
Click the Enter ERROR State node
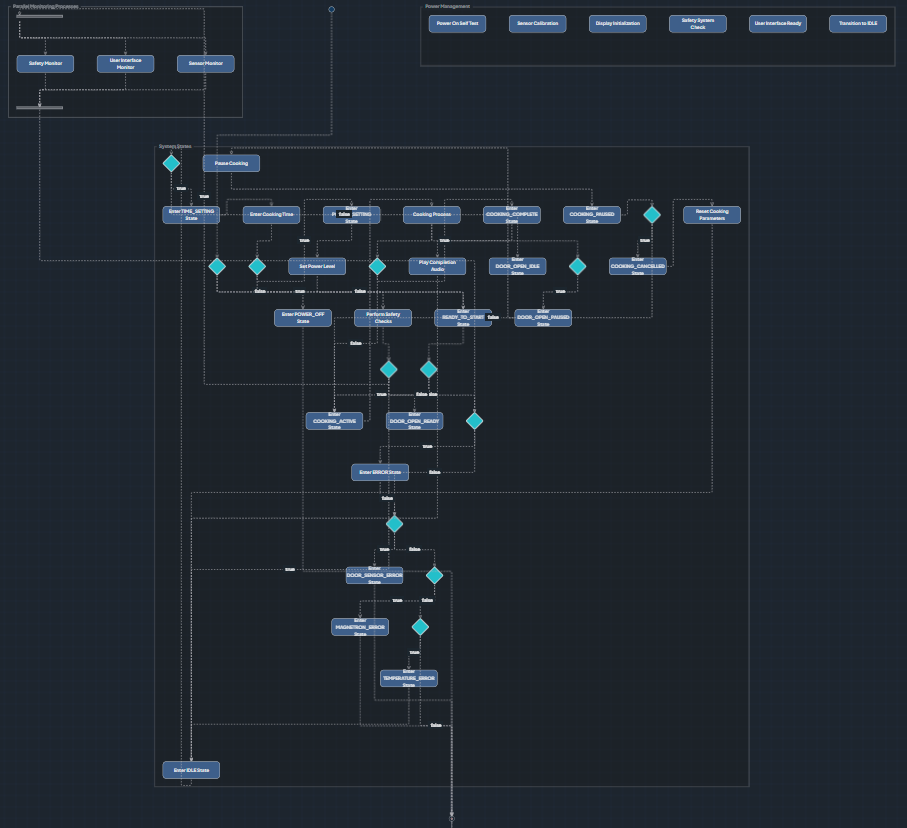point(380,472)
